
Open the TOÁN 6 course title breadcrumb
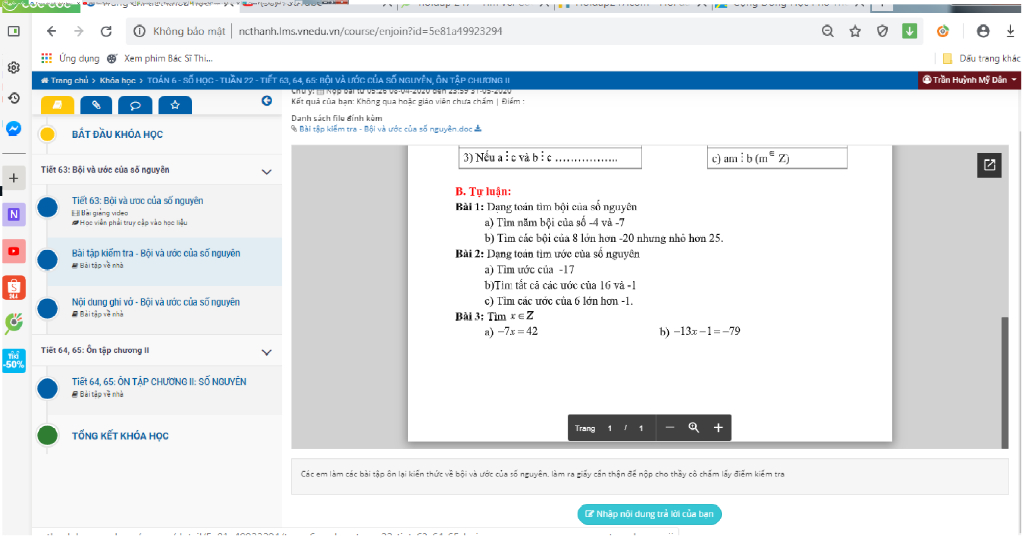coord(328,80)
